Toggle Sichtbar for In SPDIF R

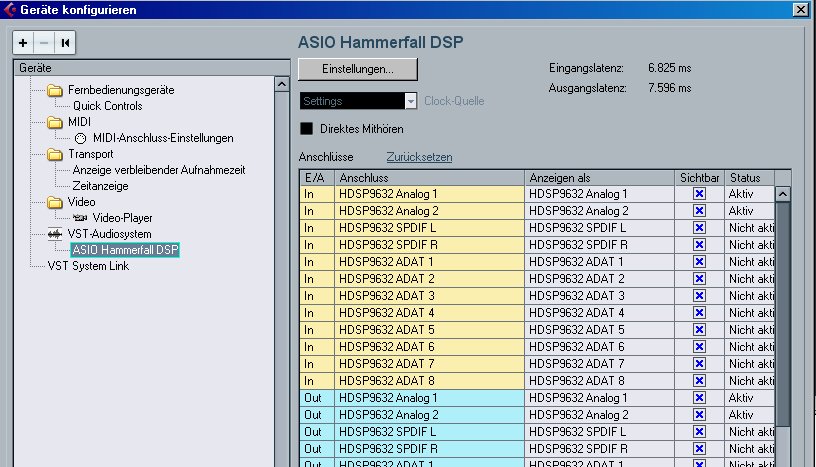tap(699, 245)
